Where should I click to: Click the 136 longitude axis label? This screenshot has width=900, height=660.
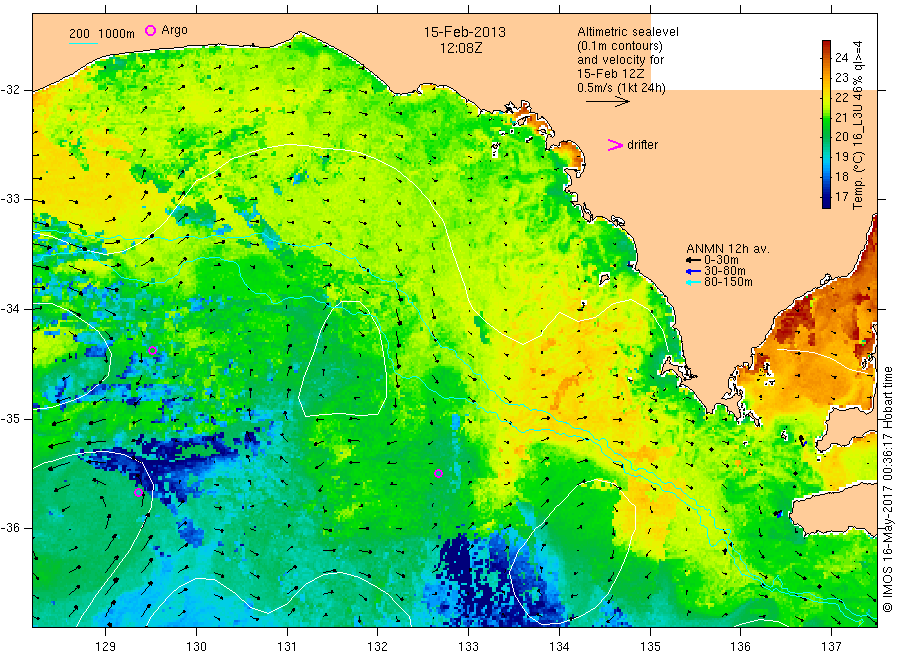point(740,647)
